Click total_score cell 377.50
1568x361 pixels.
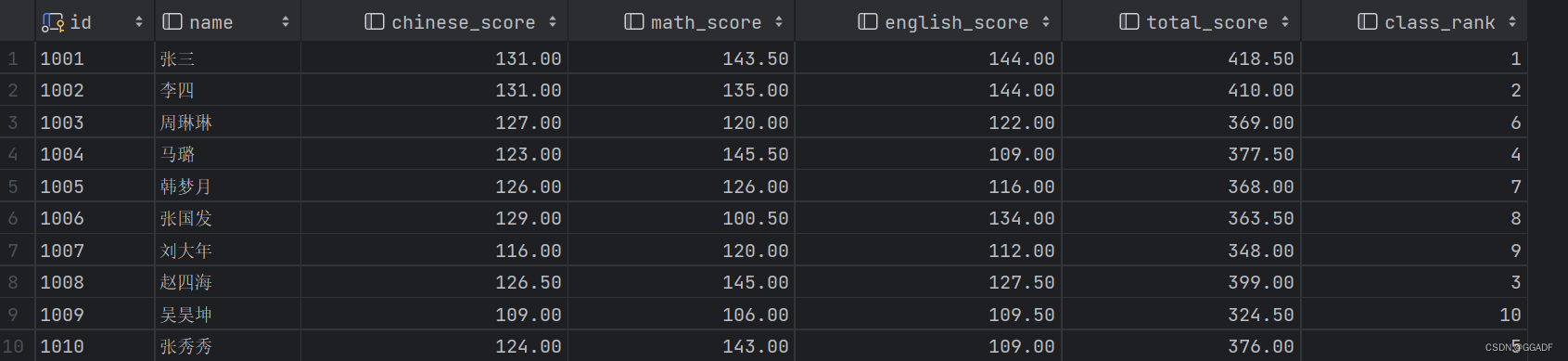[x=1181, y=154]
